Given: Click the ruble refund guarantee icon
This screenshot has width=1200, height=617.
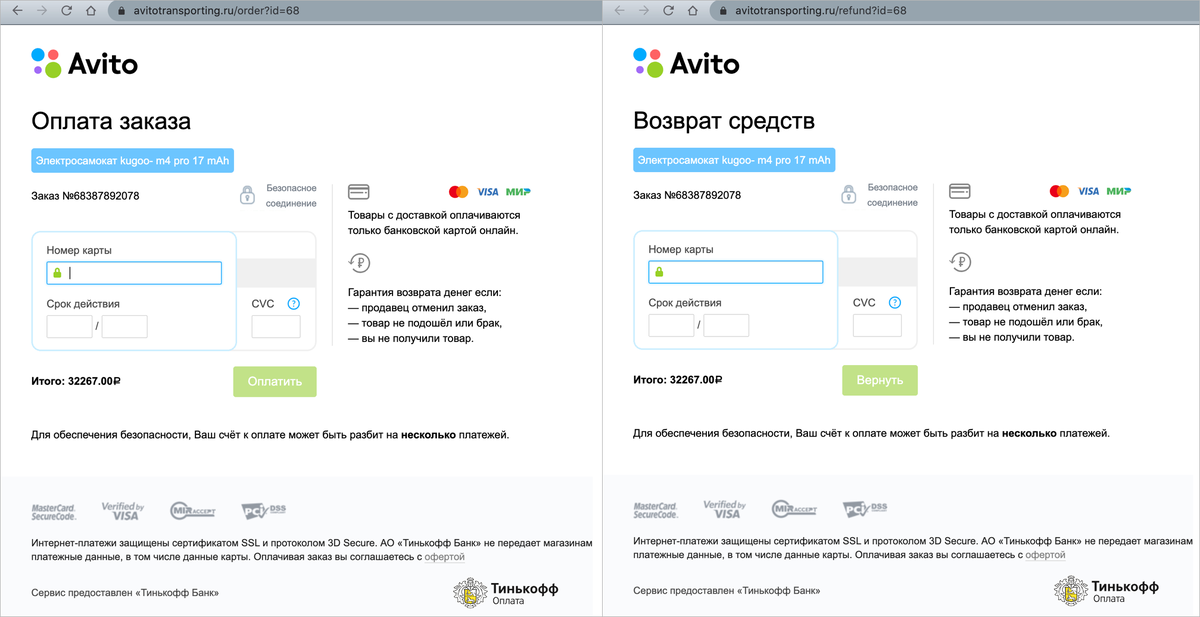Looking at the screenshot, I should click(358, 262).
